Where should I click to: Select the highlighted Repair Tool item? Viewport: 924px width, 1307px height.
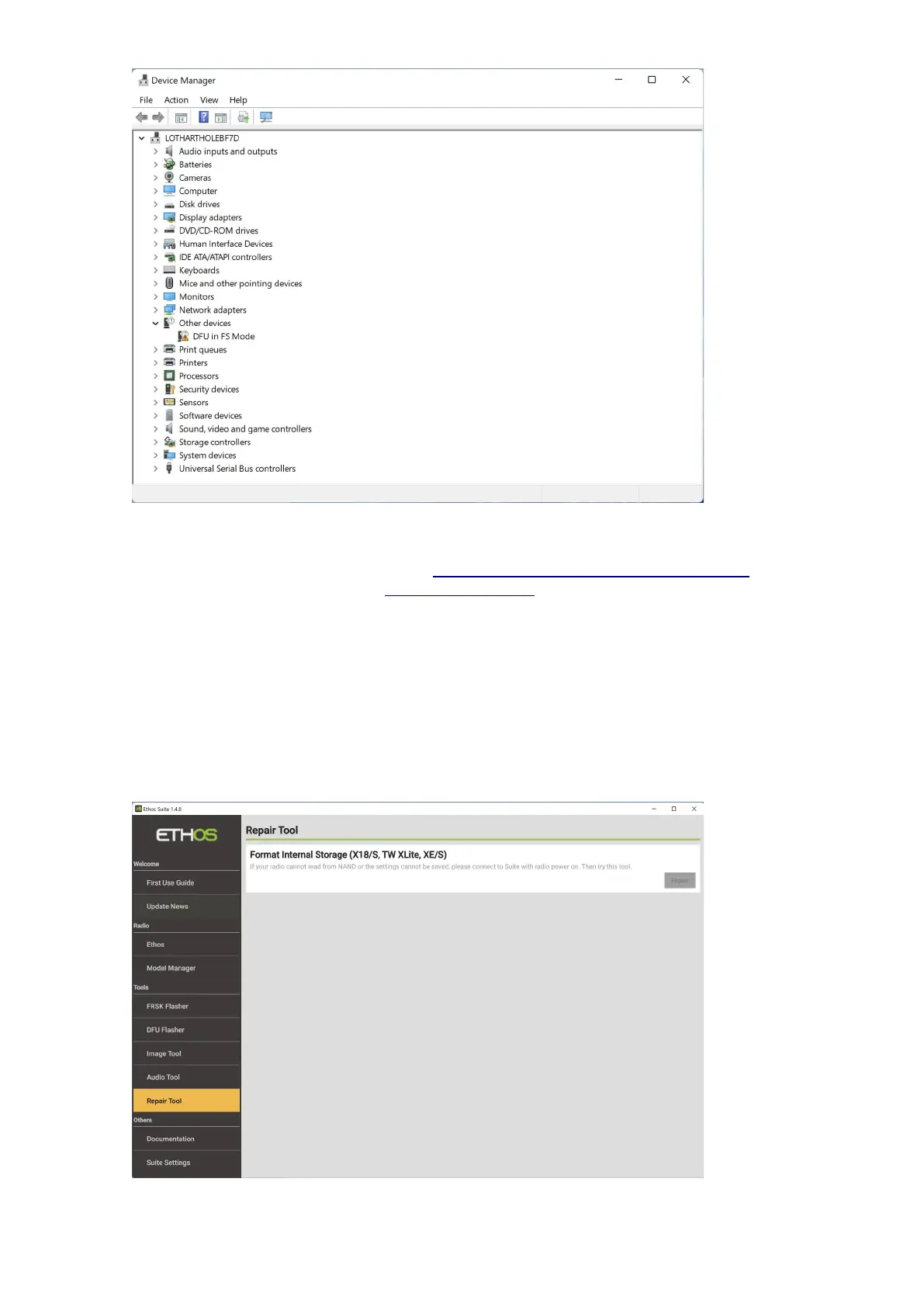point(186,1101)
